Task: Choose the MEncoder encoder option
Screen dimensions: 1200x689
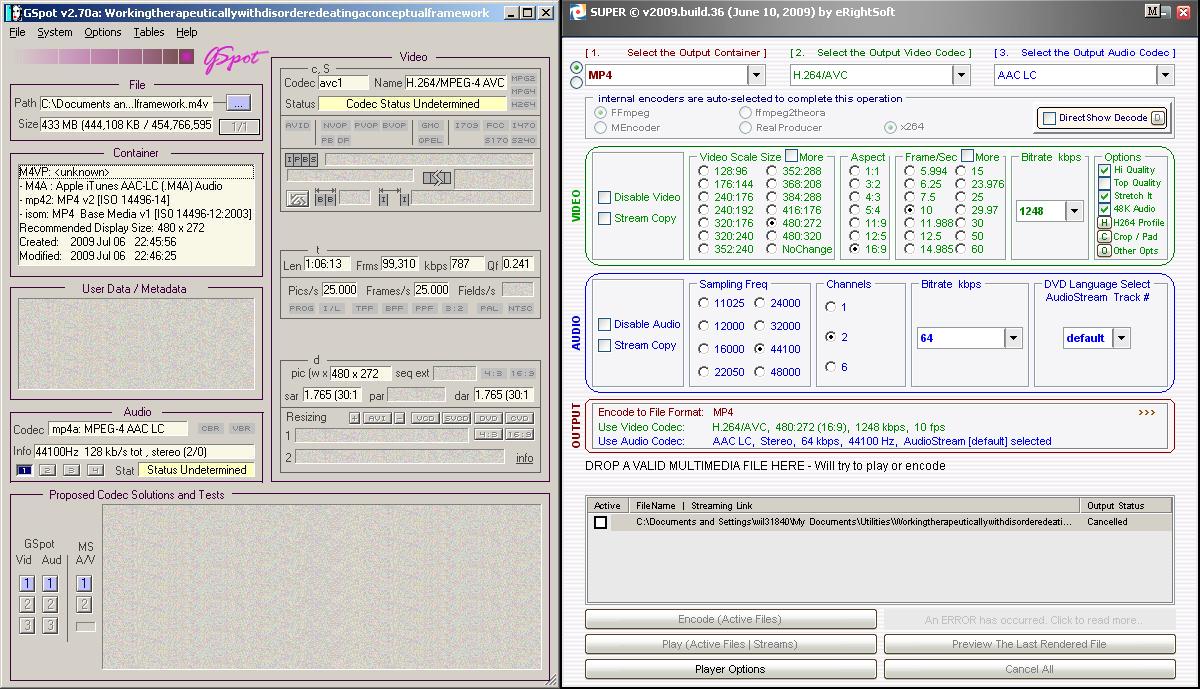Action: click(601, 127)
